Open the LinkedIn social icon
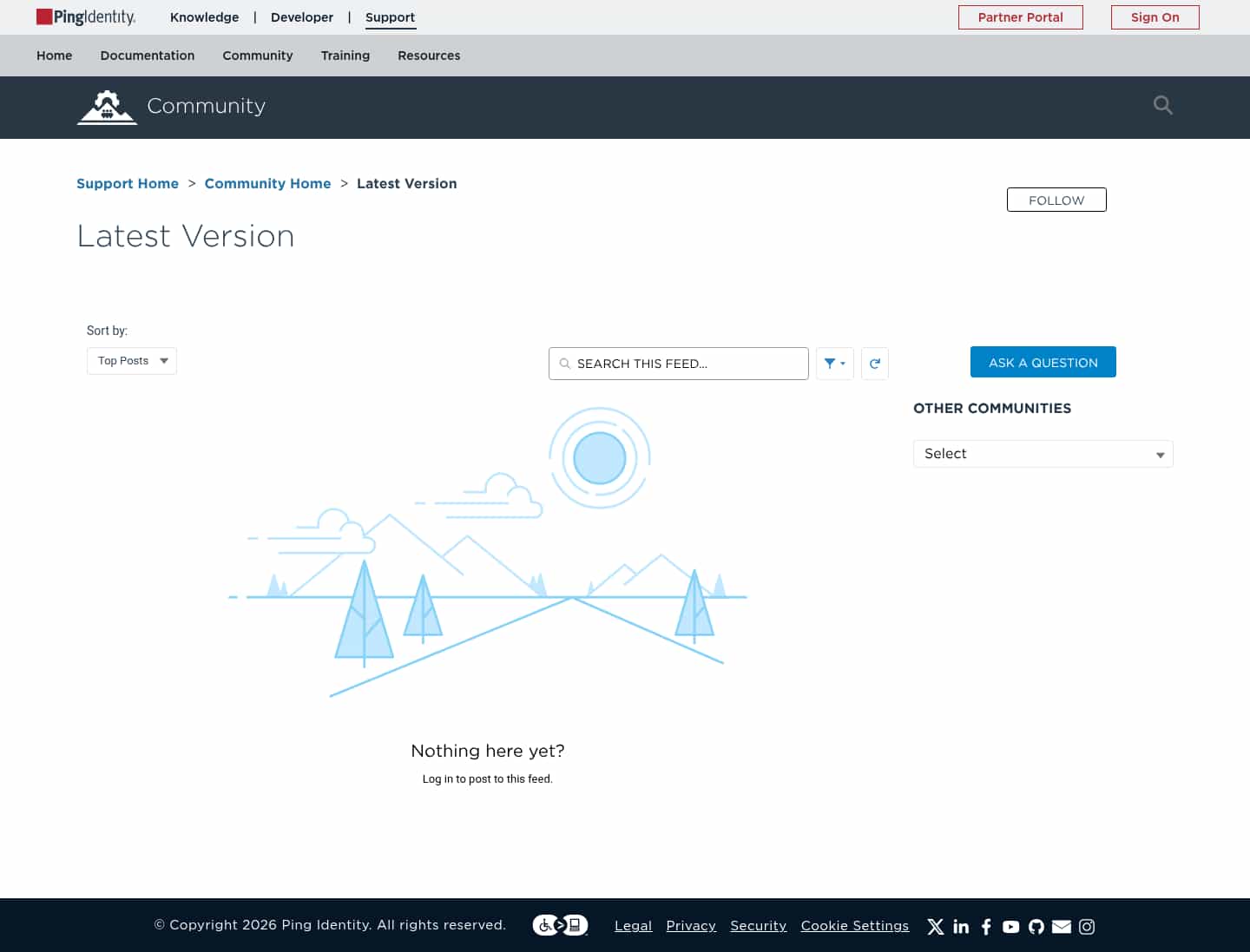 click(961, 927)
